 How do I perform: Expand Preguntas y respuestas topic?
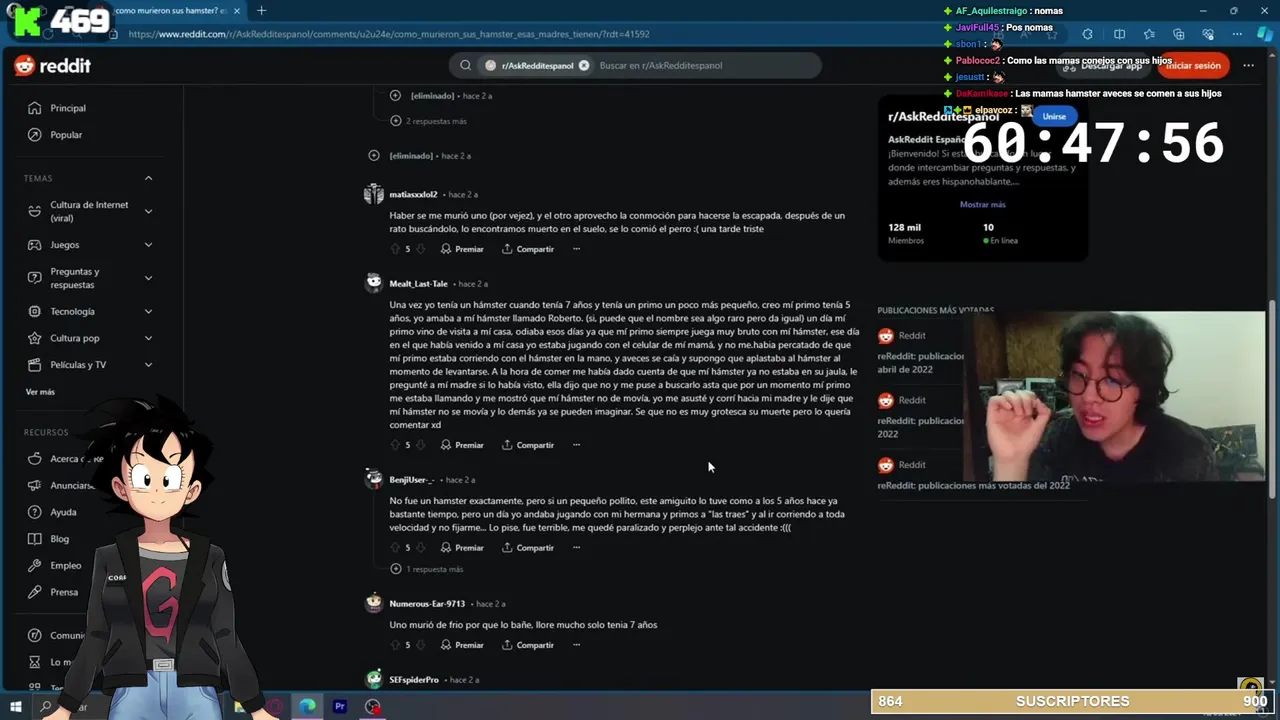(148, 278)
